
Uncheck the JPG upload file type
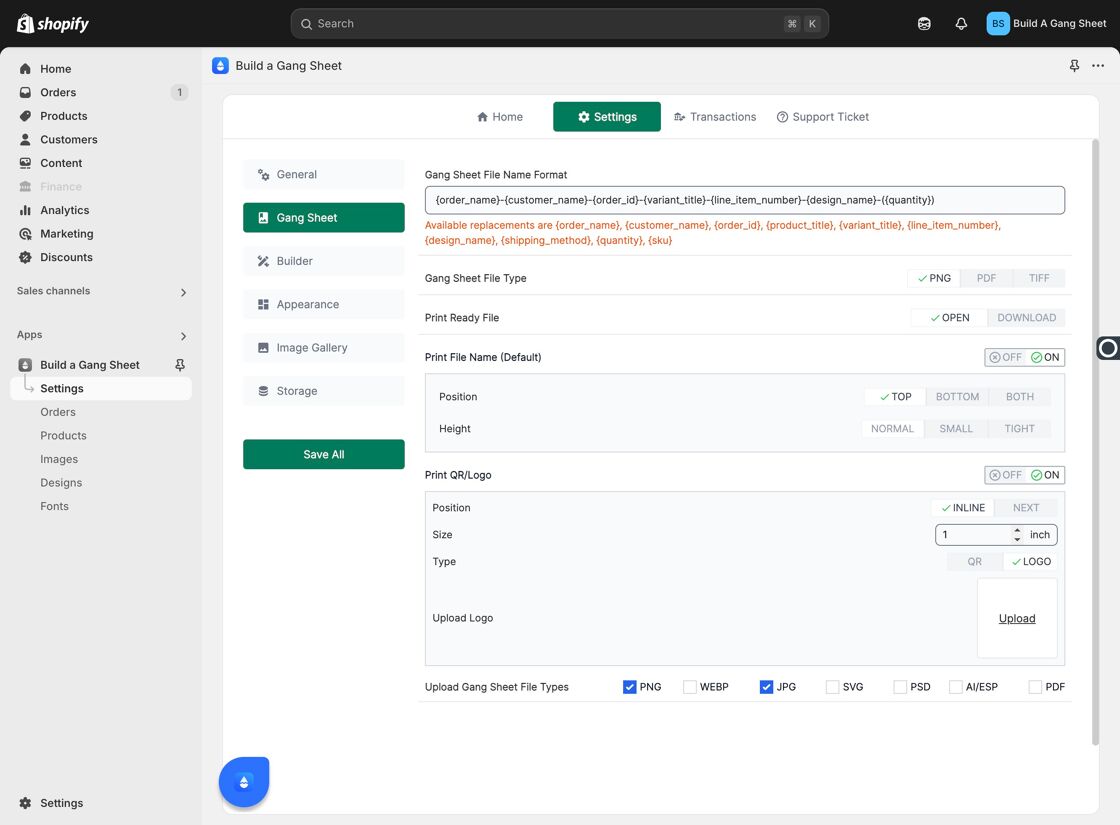coord(766,687)
